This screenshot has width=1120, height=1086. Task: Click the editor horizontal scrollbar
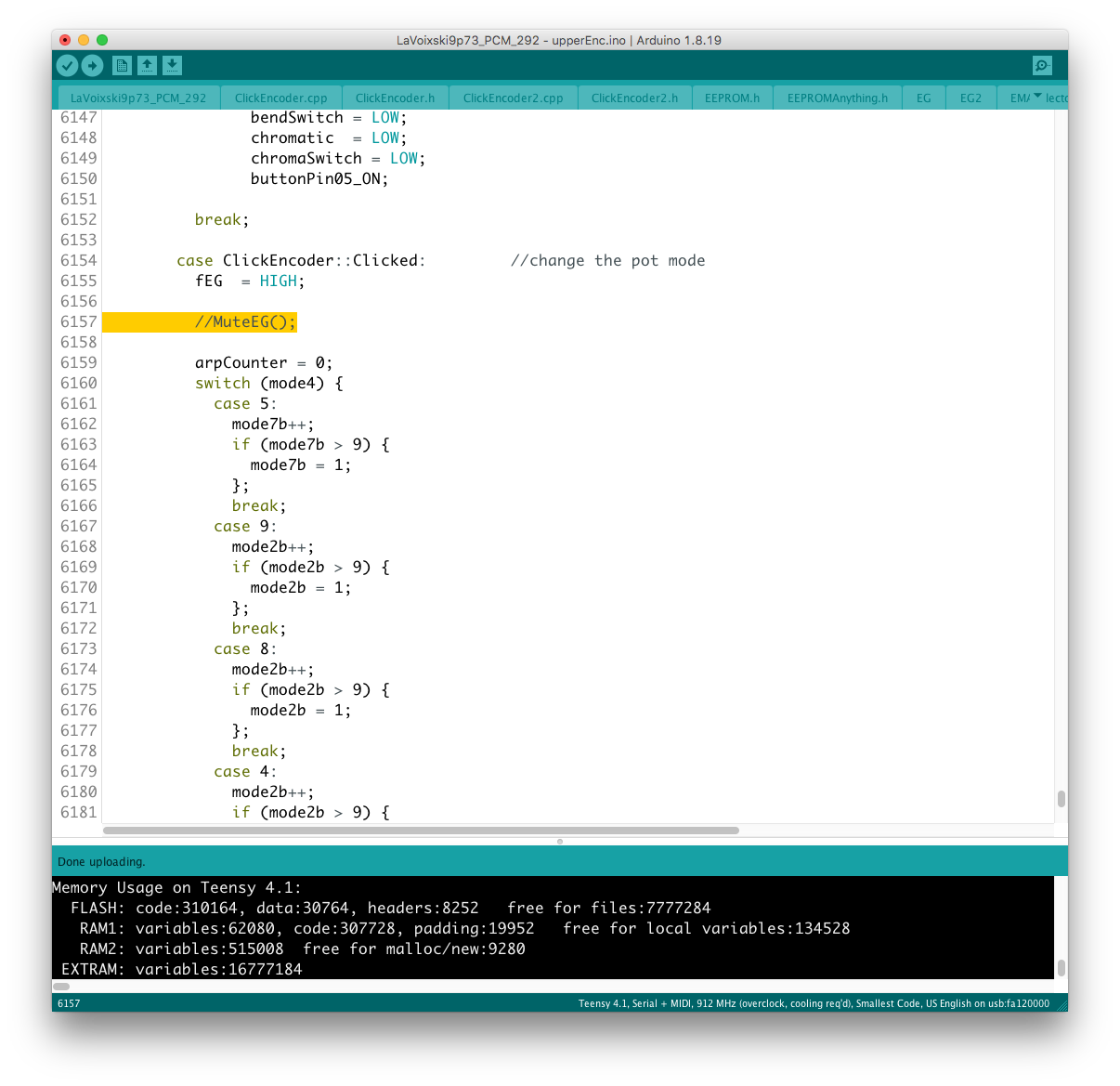click(x=421, y=831)
